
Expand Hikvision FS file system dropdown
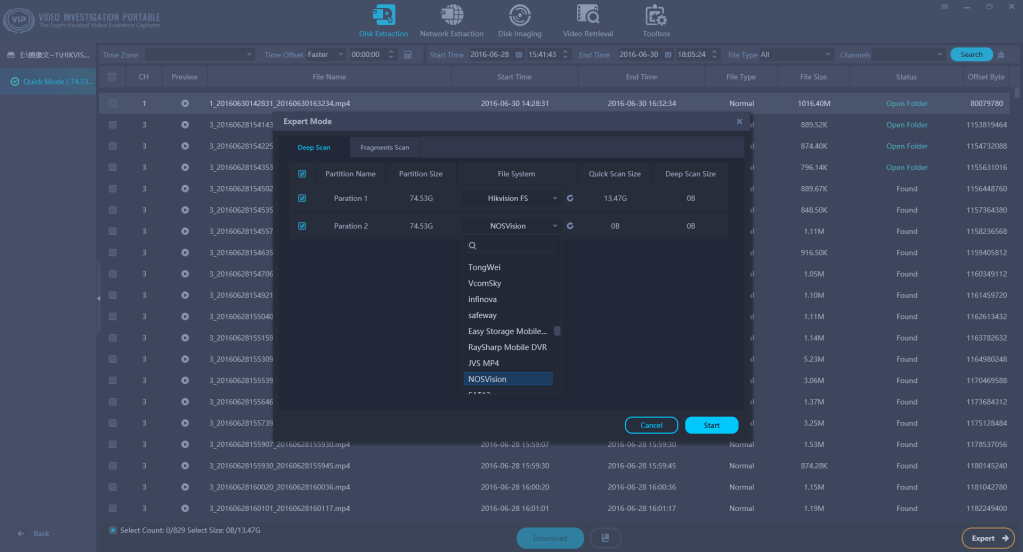(x=554, y=198)
